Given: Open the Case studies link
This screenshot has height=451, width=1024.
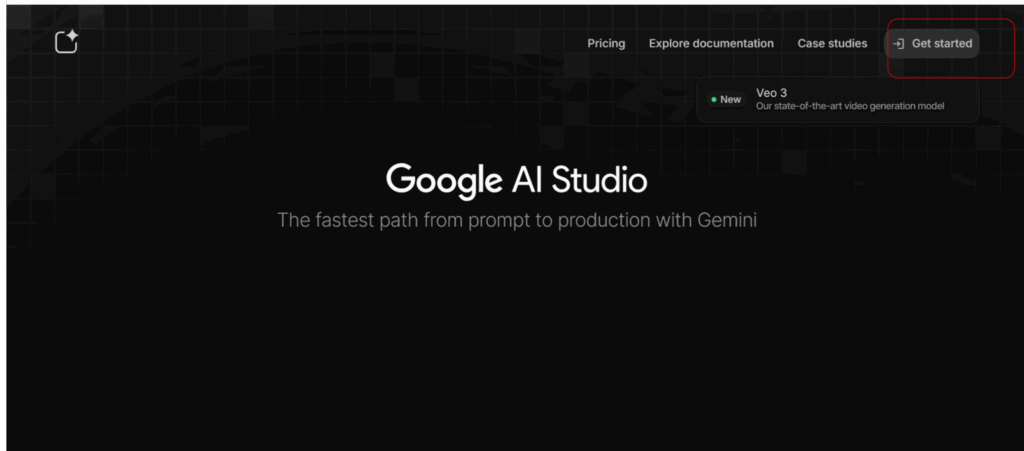Looking at the screenshot, I should [832, 44].
